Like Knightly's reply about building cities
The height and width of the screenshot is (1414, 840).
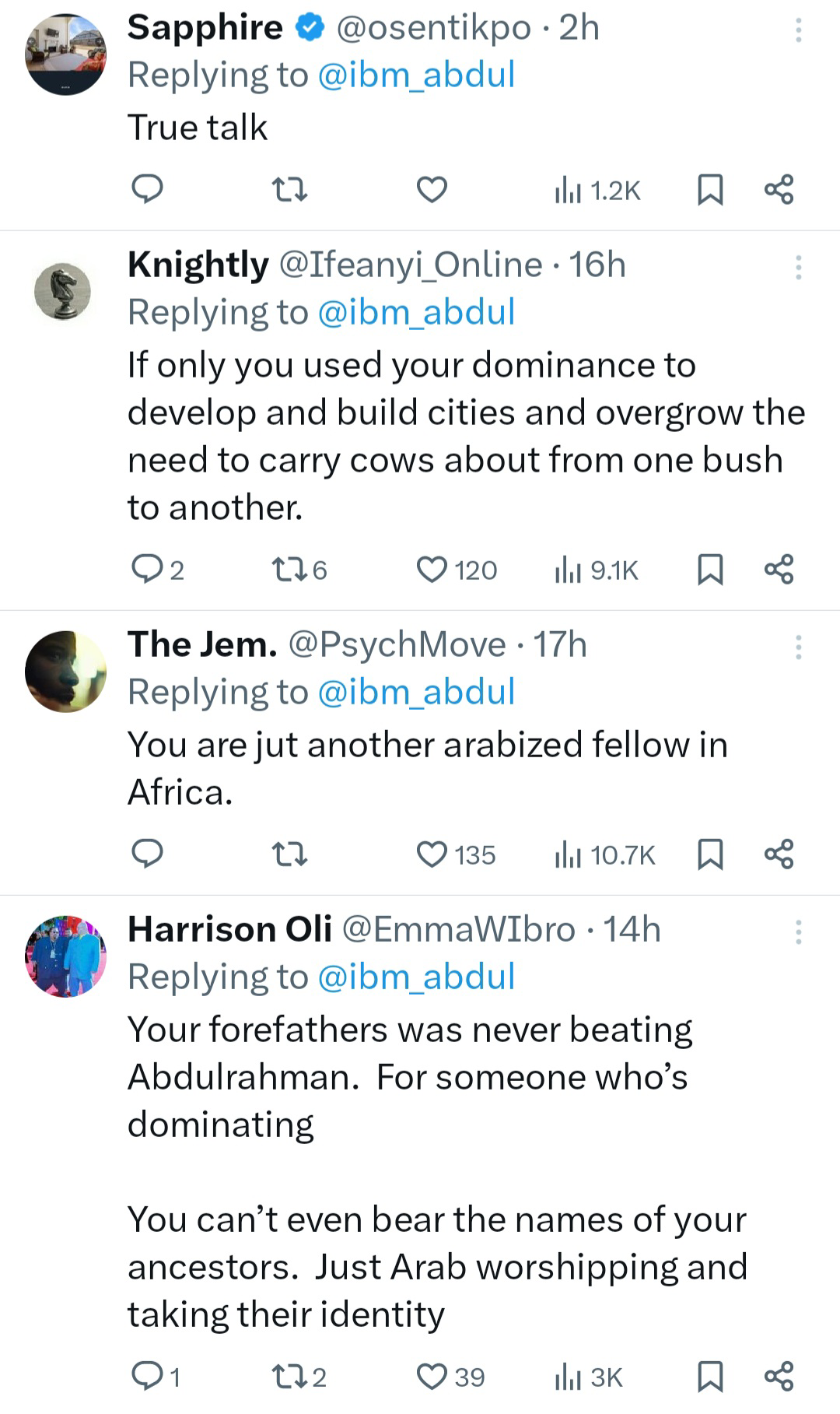click(432, 570)
